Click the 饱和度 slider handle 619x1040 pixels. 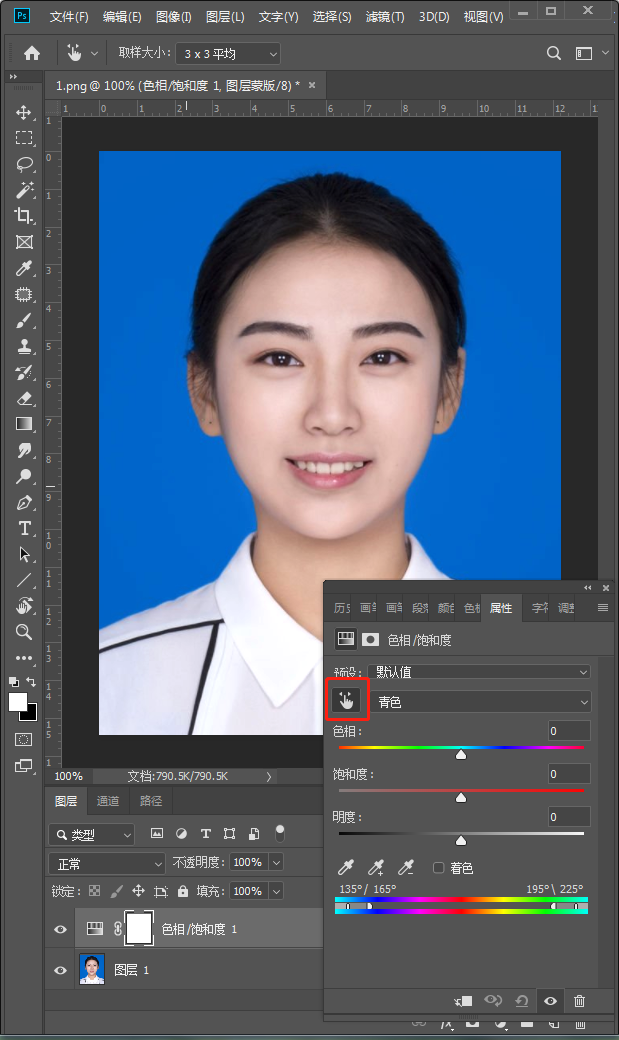(x=461, y=798)
